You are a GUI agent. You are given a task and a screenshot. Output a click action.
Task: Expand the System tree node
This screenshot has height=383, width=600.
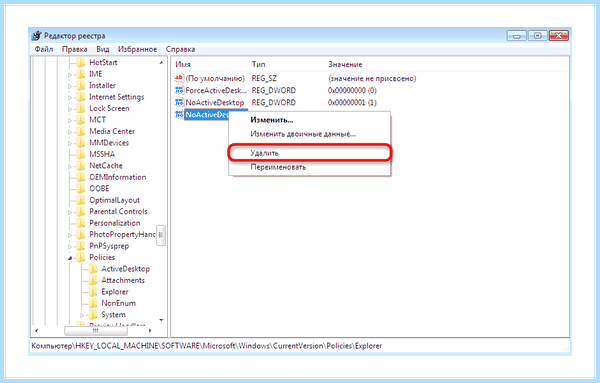(x=82, y=316)
